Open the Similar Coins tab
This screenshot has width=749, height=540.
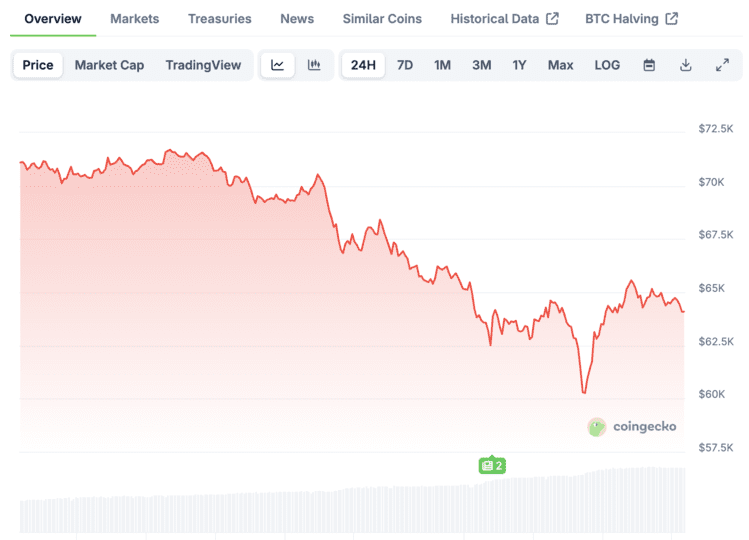tap(382, 18)
